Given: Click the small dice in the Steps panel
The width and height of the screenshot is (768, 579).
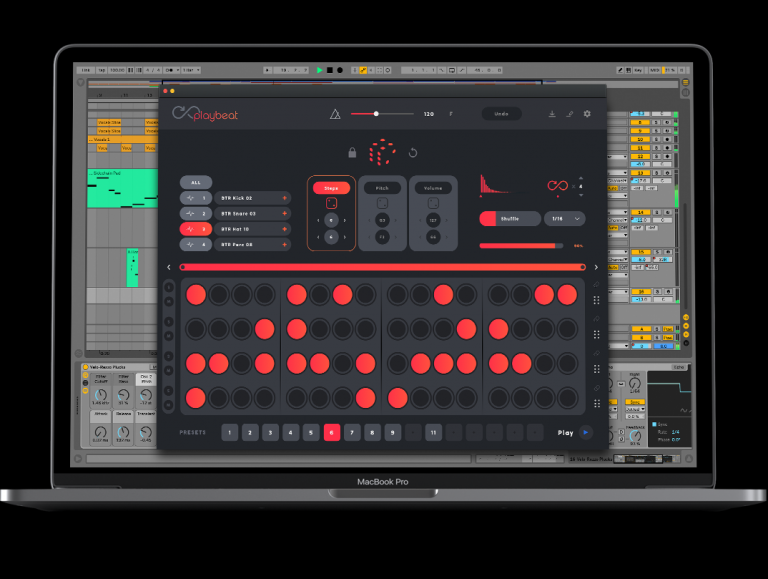Looking at the screenshot, I should [x=331, y=203].
